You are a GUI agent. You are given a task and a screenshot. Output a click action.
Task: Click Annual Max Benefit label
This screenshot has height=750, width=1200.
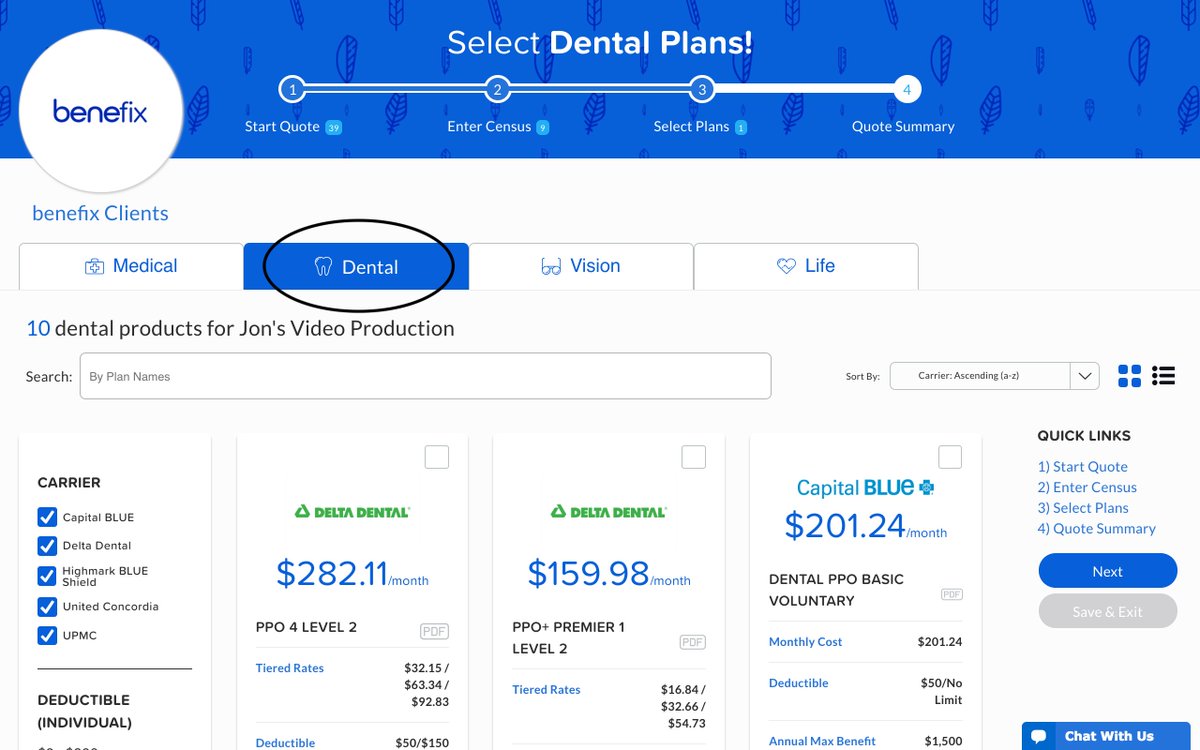(822, 741)
